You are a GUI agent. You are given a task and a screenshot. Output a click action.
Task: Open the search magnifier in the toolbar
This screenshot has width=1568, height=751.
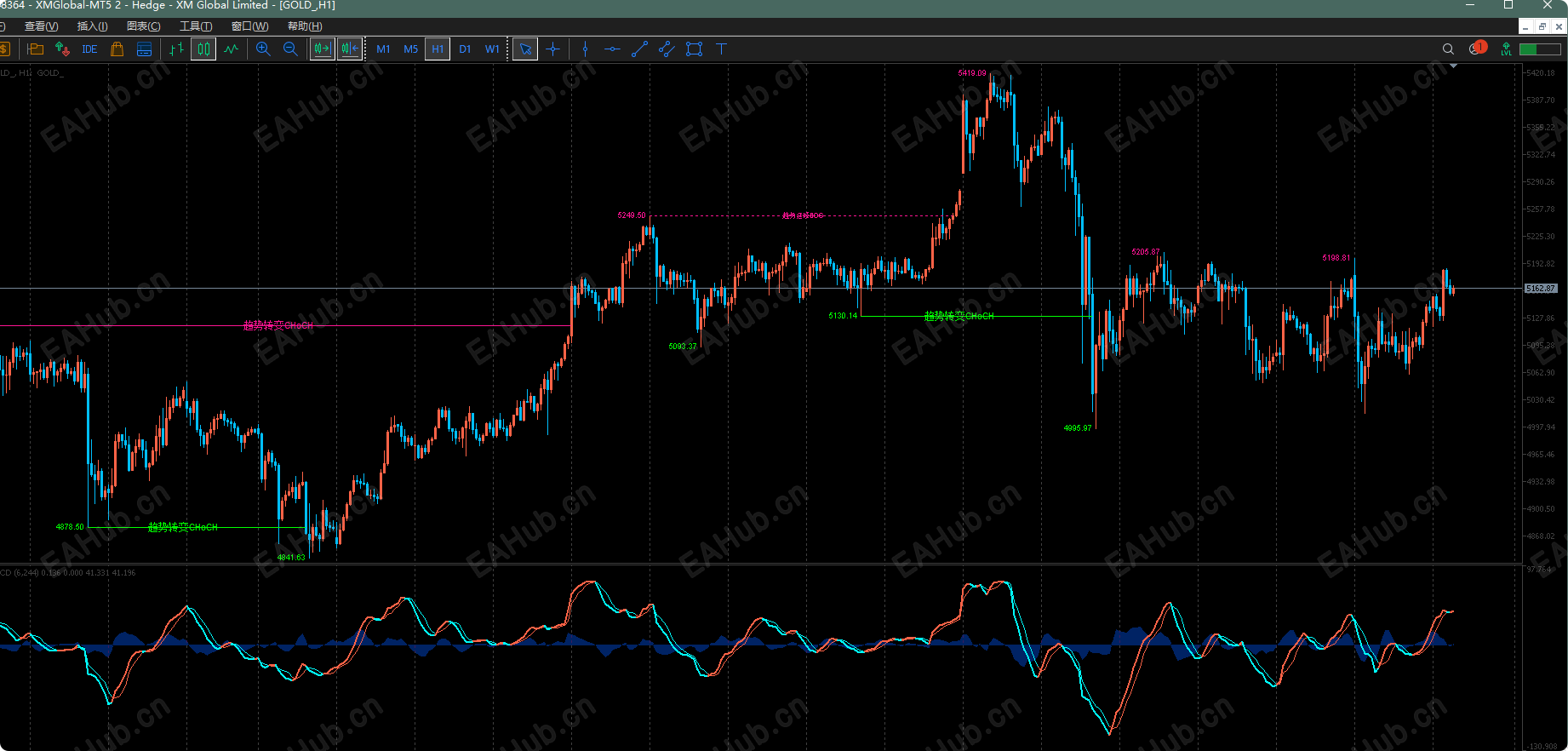(1448, 49)
